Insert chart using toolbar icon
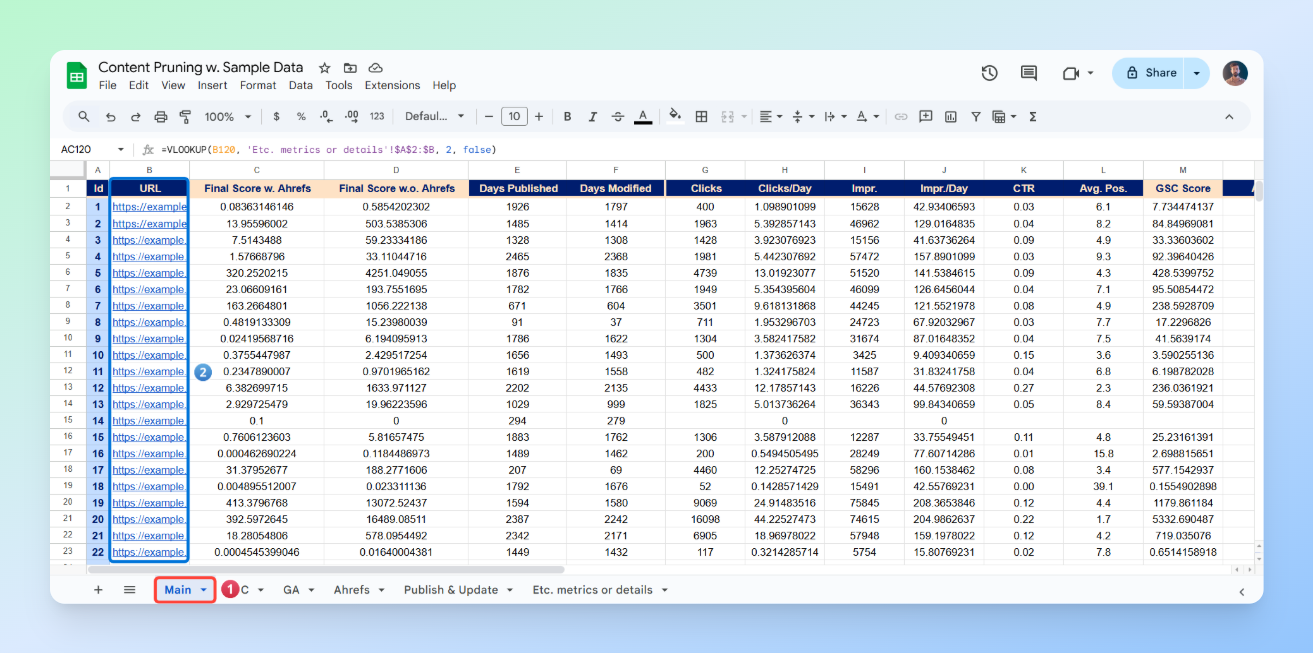Screen dimensions: 1313x653 (x=950, y=117)
